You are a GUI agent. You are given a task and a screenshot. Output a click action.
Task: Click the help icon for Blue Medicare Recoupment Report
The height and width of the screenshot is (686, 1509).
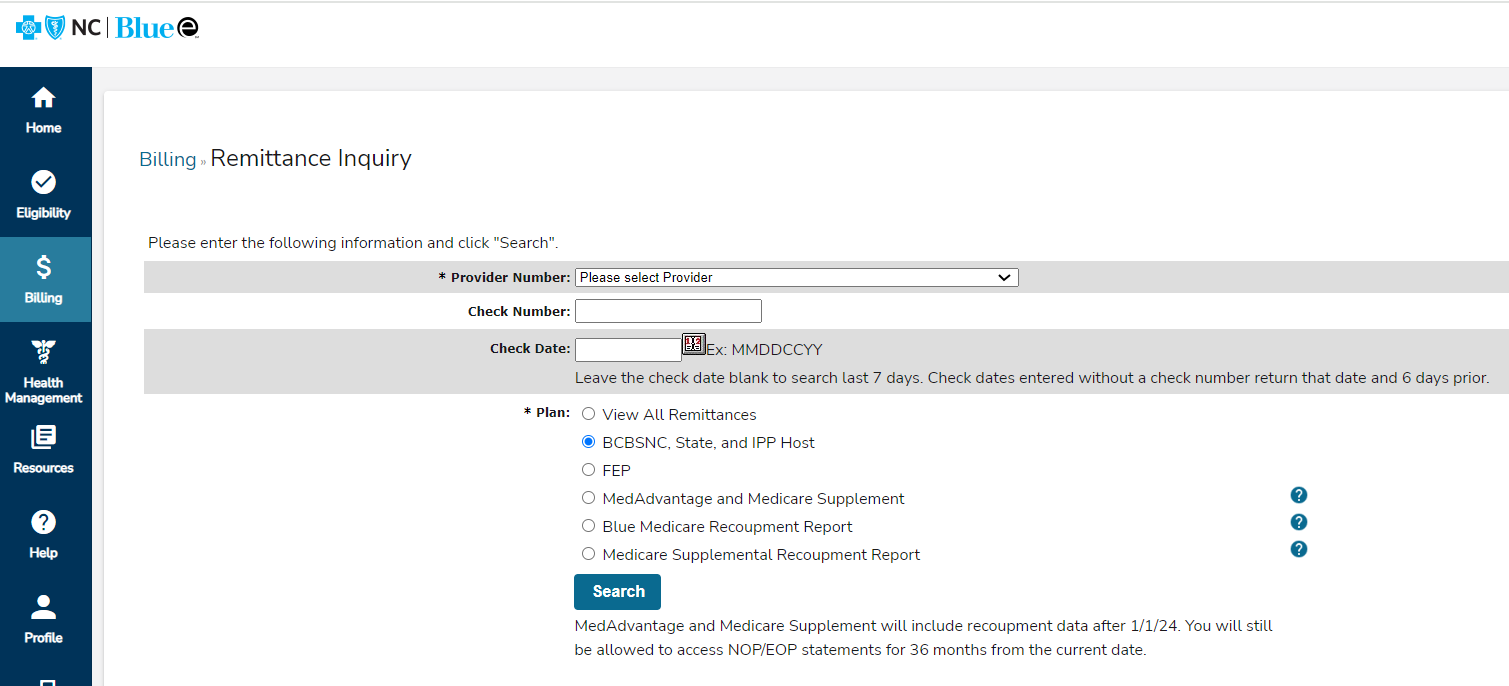click(1298, 522)
